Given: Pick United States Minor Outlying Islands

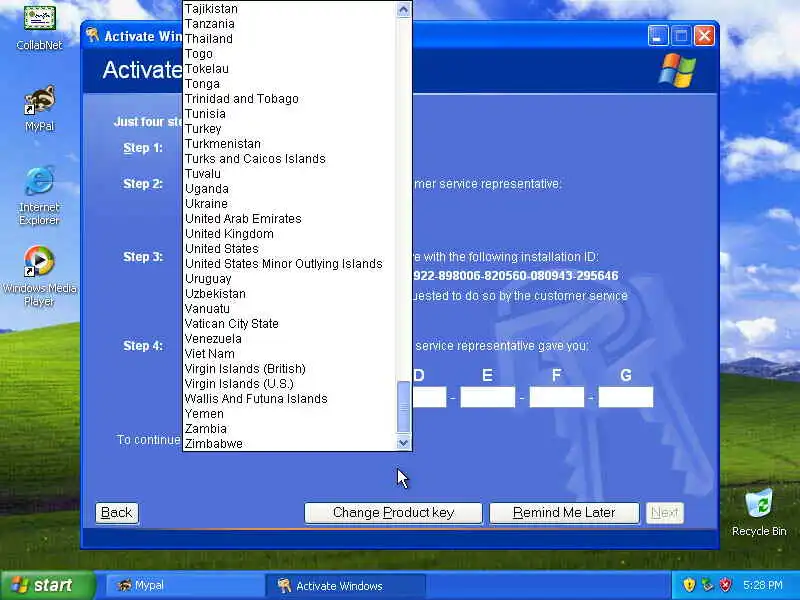Looking at the screenshot, I should tap(289, 264).
